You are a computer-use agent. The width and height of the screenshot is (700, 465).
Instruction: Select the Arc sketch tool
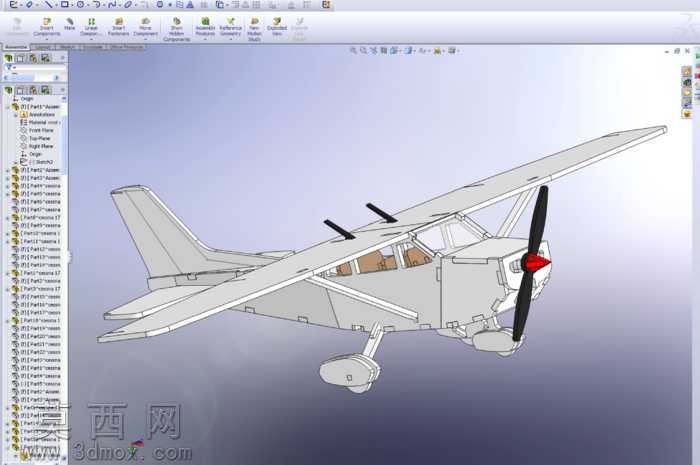pos(96,5)
